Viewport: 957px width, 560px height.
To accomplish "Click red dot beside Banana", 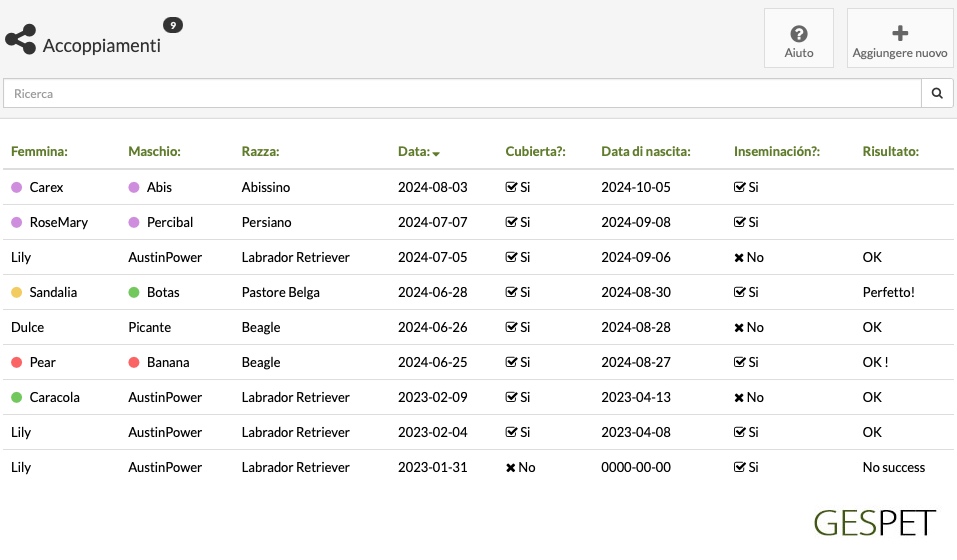I will coord(134,362).
